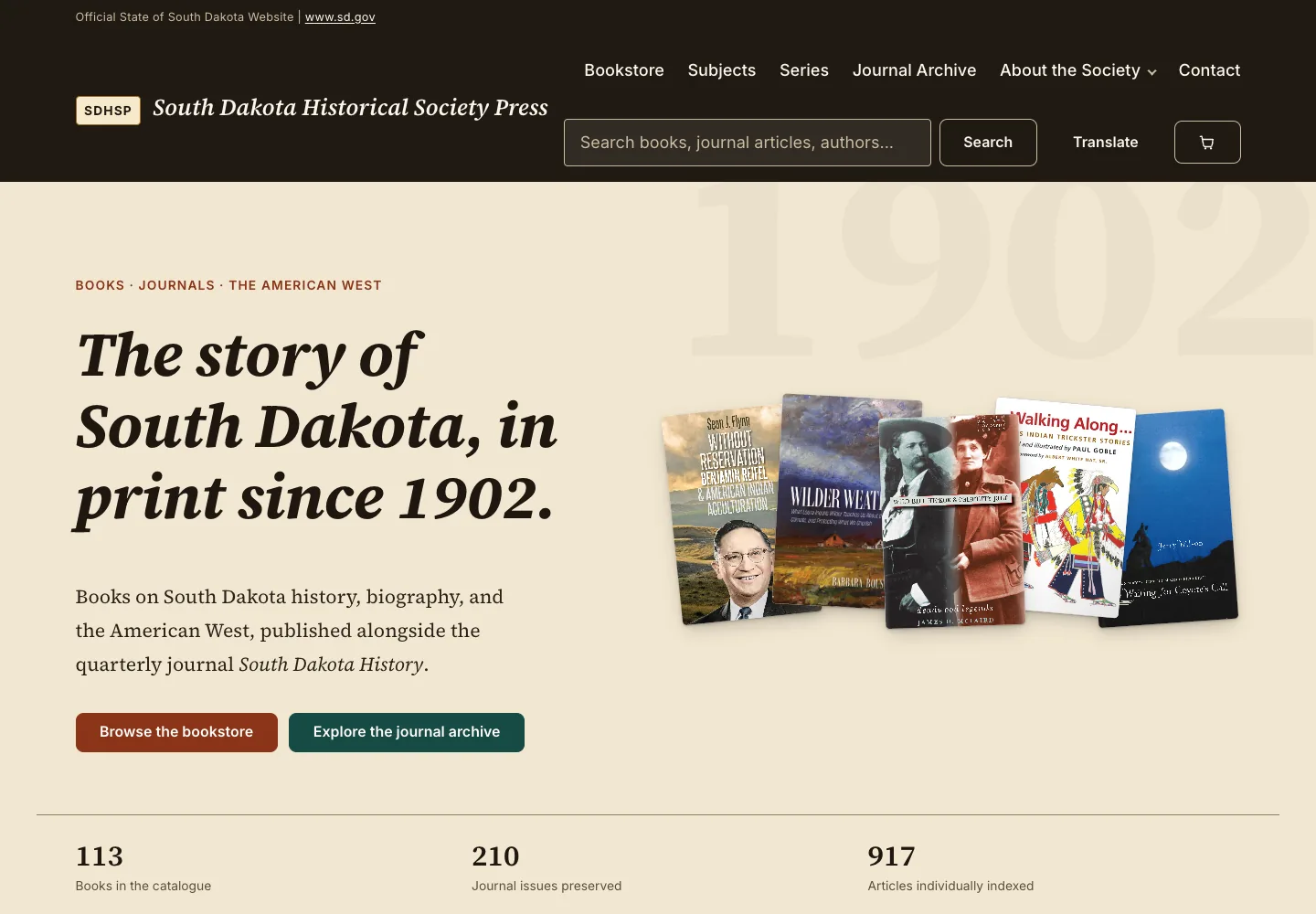Click the 113 books in catalogue stat
The width and height of the screenshot is (1316, 914).
tap(143, 866)
